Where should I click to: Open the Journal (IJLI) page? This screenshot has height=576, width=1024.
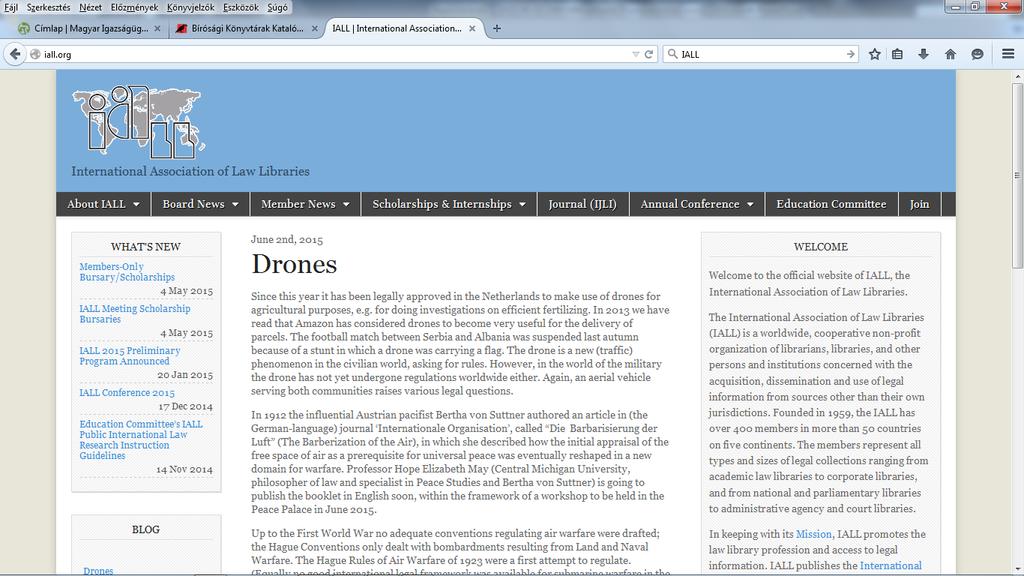583,204
